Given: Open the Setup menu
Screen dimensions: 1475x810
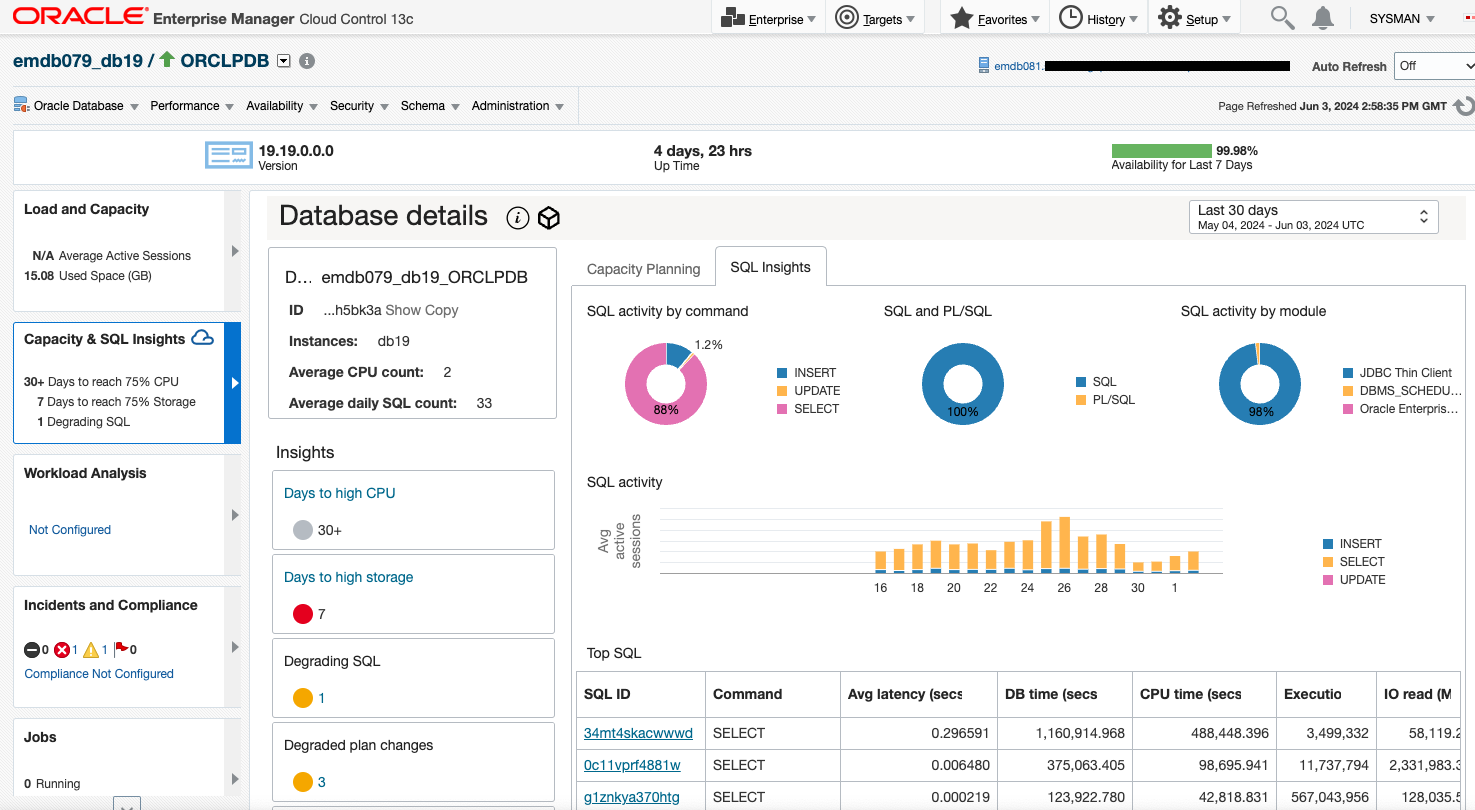Looking at the screenshot, I should pyautogui.click(x=1194, y=19).
